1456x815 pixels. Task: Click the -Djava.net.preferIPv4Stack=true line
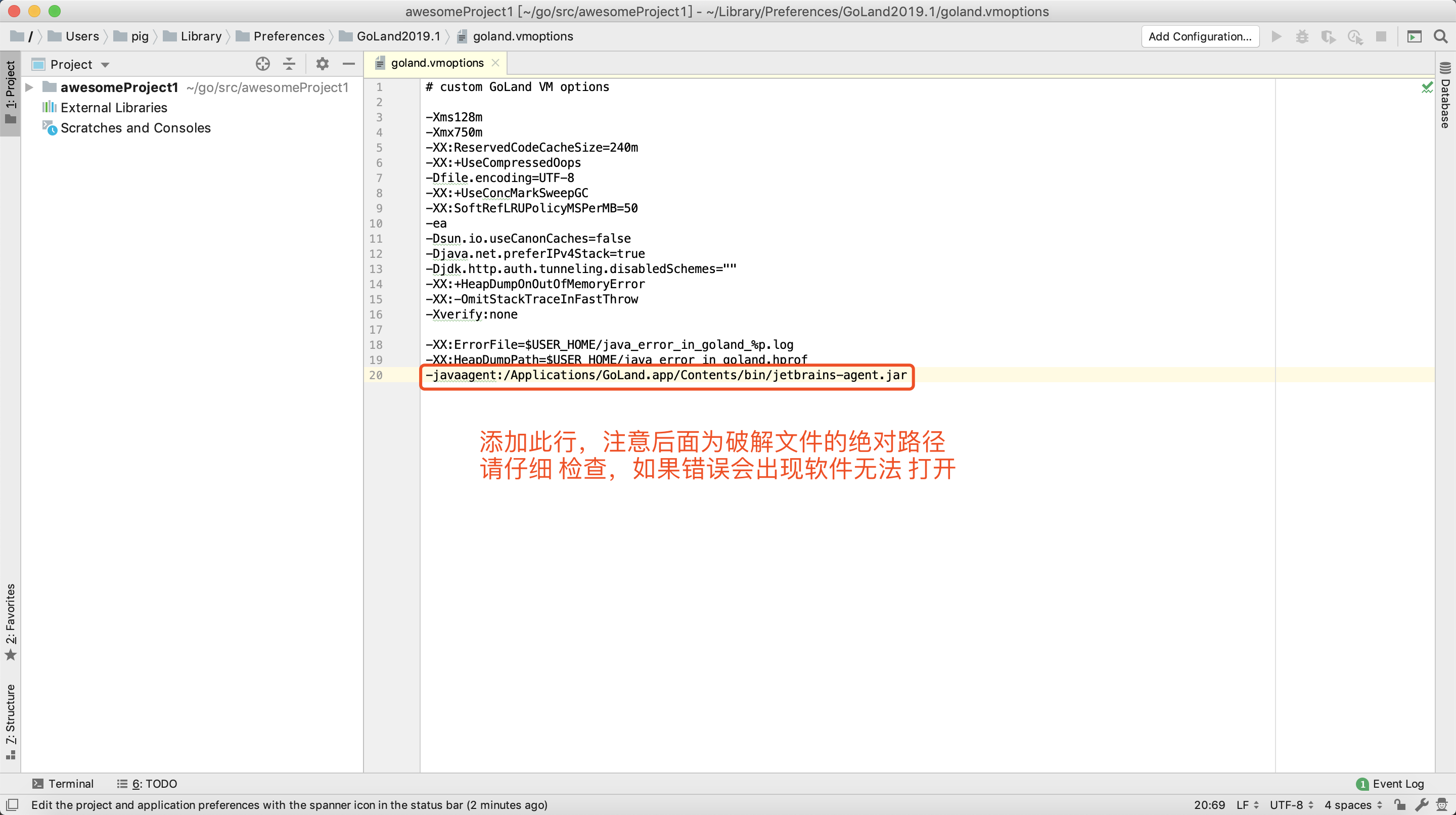click(x=535, y=254)
